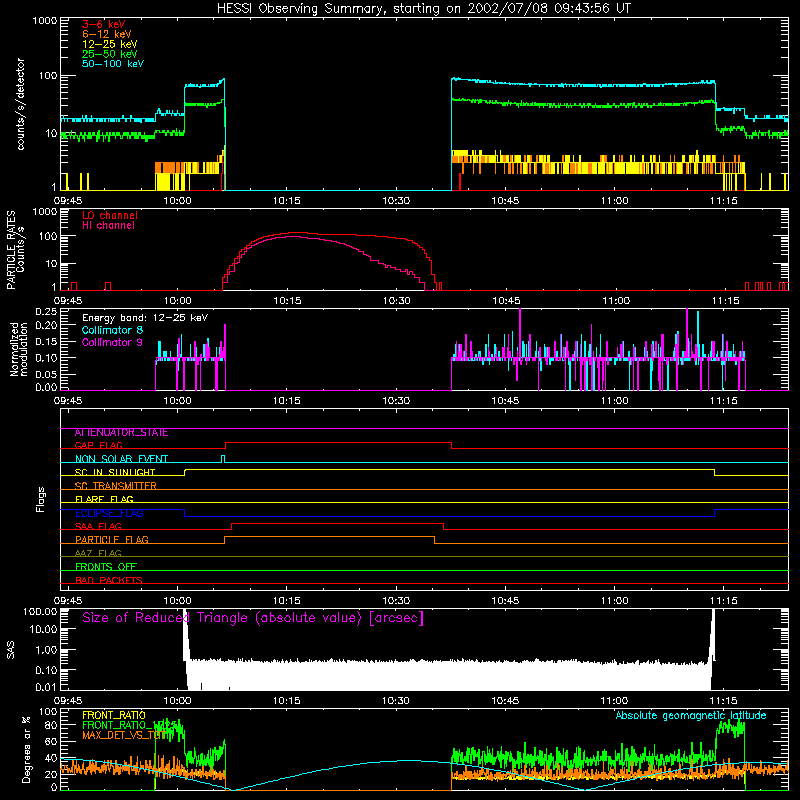Viewport: 800px width, 800px height.
Task: Click the 'Absolute geomagnetic latitude' label
Action: pyautogui.click(x=691, y=715)
